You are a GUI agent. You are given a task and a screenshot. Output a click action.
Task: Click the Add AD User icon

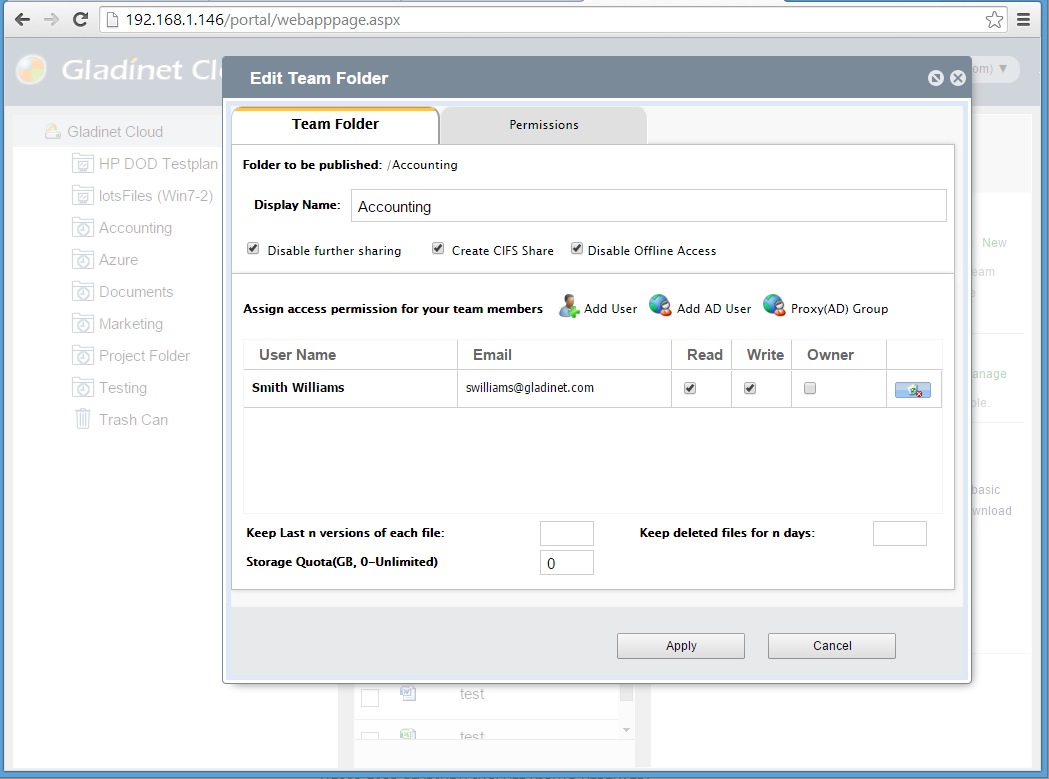[x=660, y=307]
